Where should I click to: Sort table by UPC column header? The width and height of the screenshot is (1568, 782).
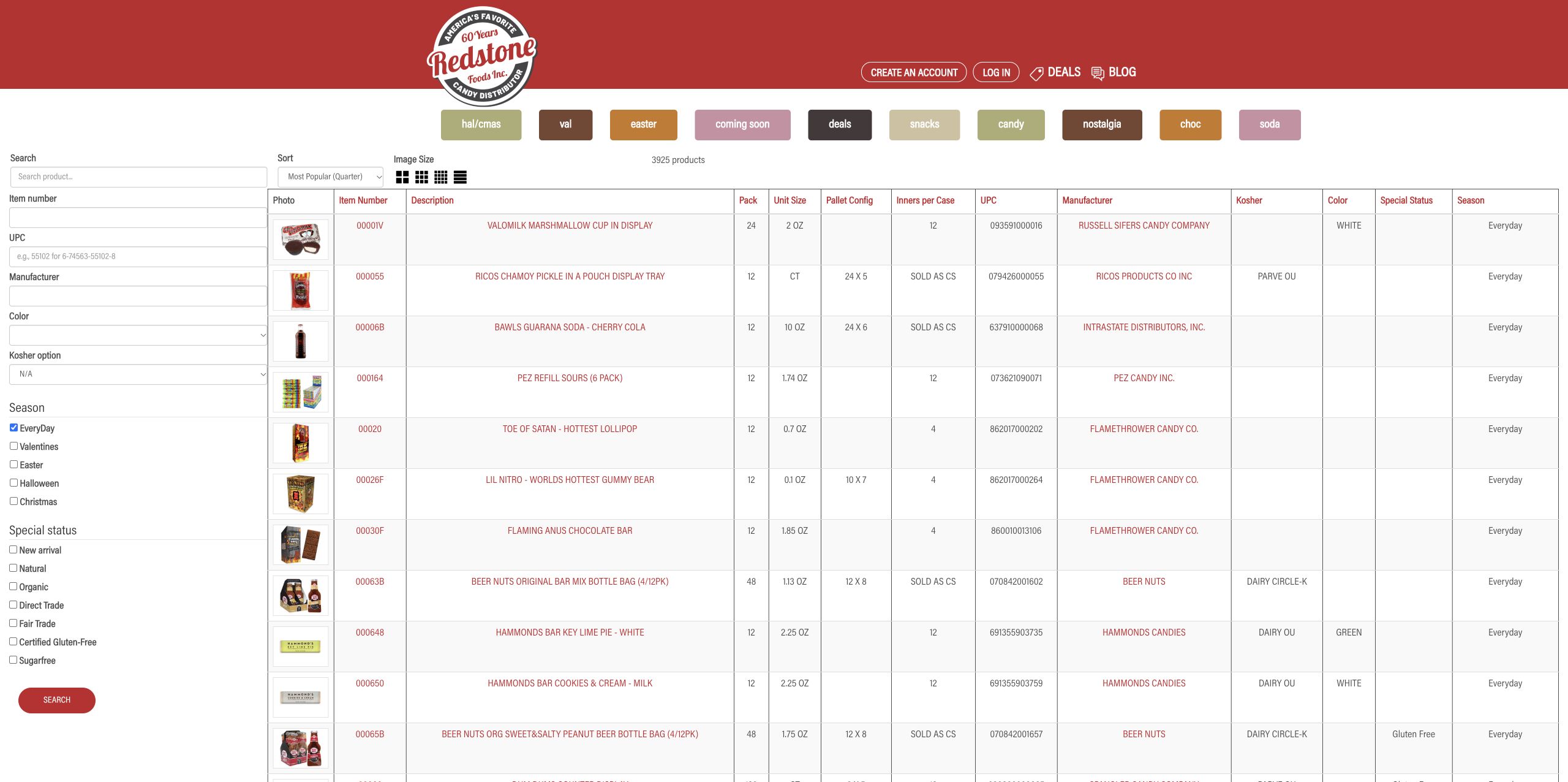[988, 200]
